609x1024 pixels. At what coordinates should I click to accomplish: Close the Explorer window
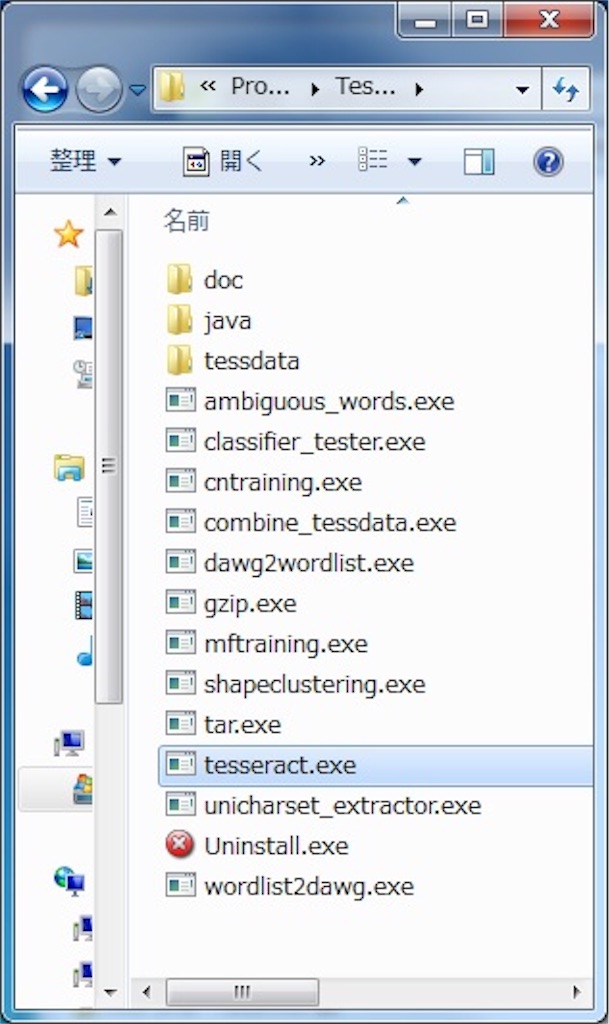tap(548, 20)
